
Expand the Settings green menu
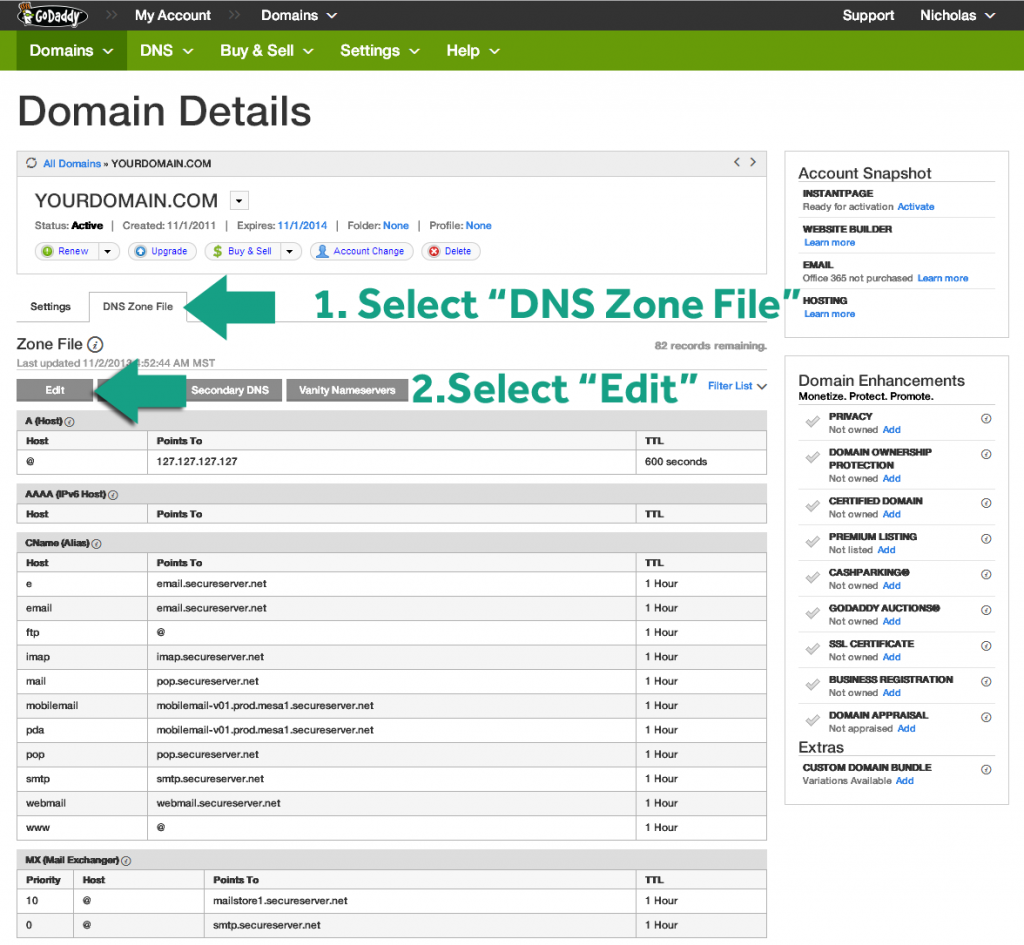click(379, 50)
